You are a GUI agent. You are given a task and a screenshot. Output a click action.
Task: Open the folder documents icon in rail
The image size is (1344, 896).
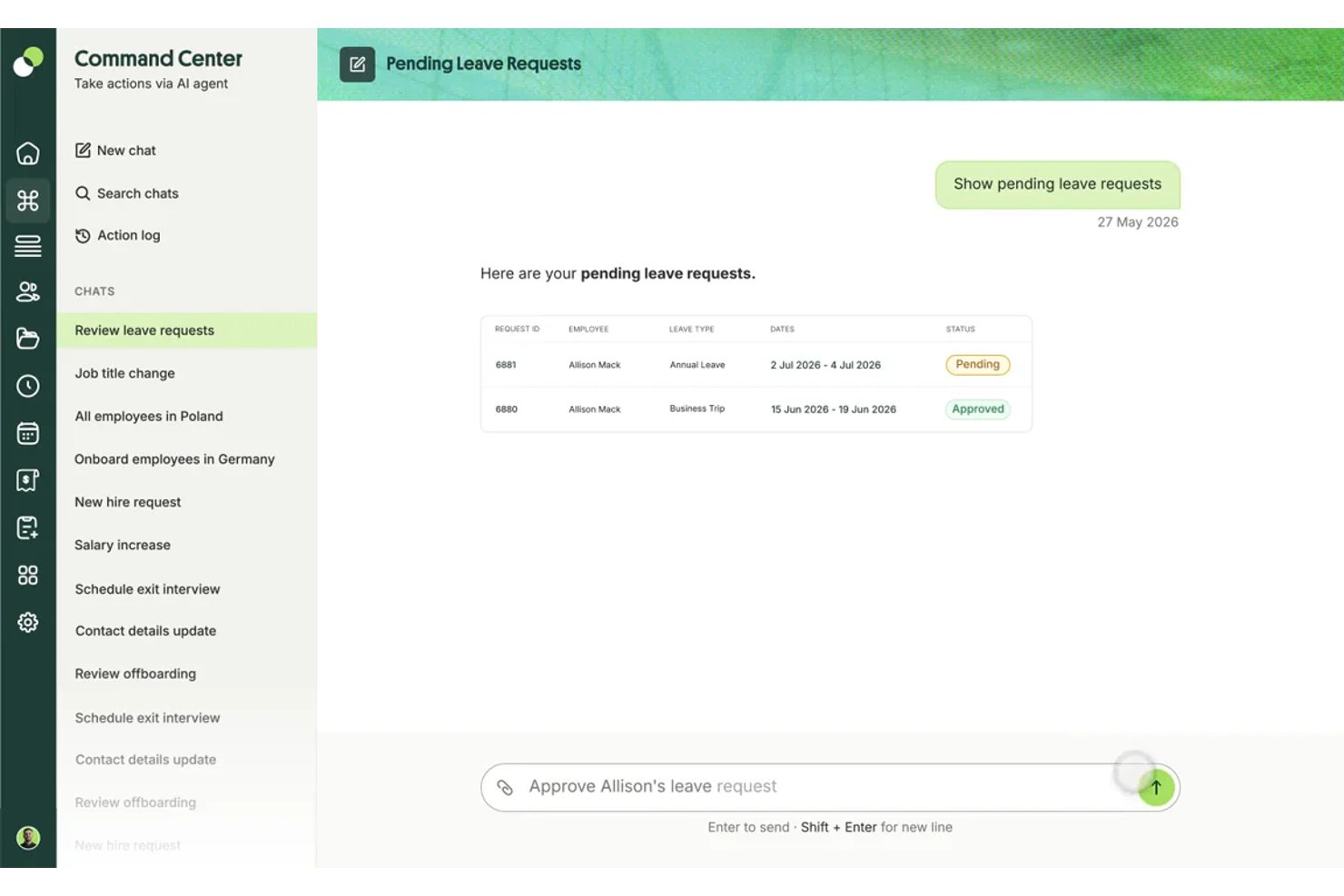(28, 339)
